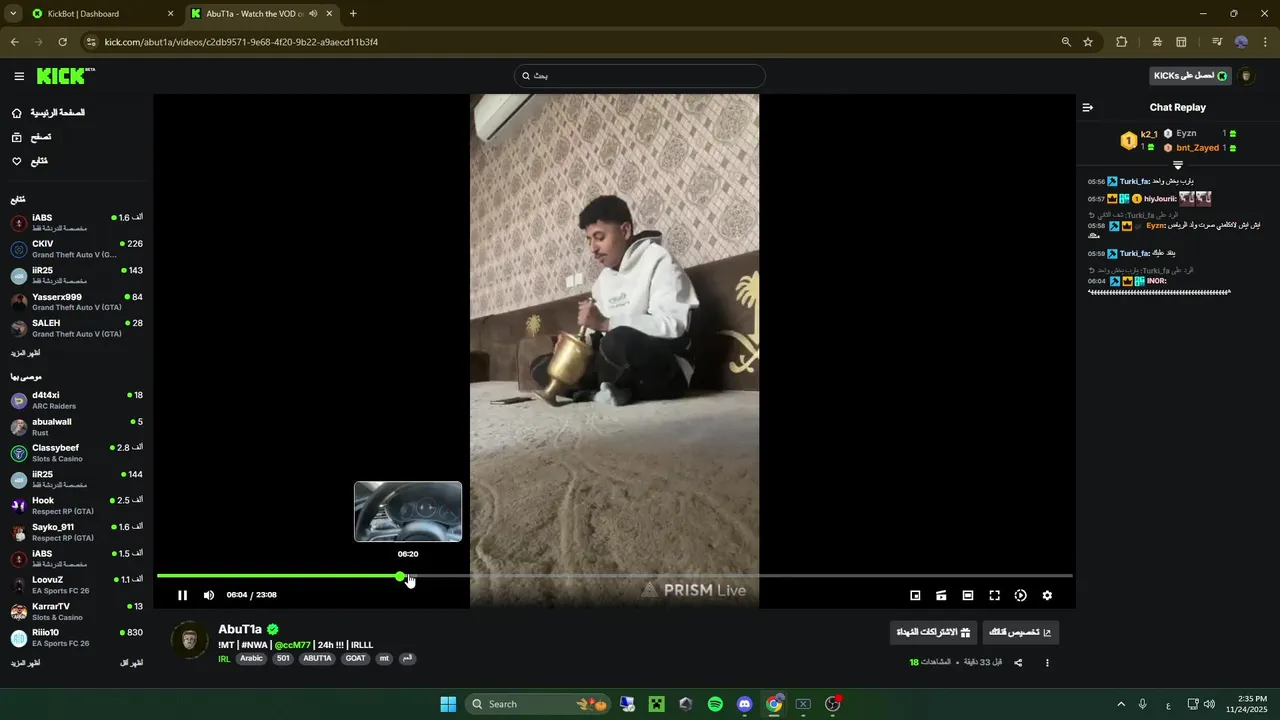This screenshot has height=720, width=1280.
Task: Open LoovuZ EA Sports channel
Action: tap(76, 584)
